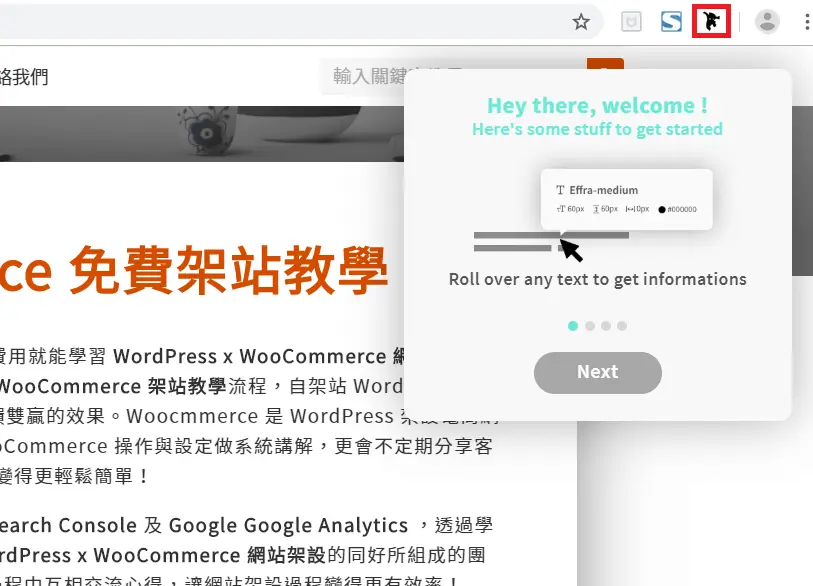Go to the fourth onboarding page dot
Viewport: 813px width, 586px height.
point(622,326)
